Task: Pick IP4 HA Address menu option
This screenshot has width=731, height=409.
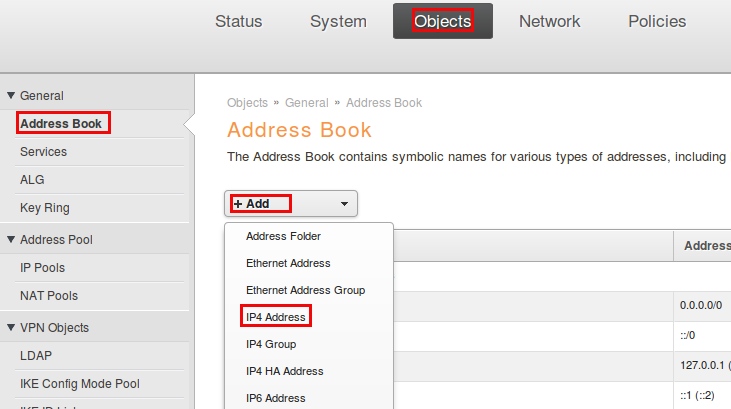Action: (x=284, y=371)
